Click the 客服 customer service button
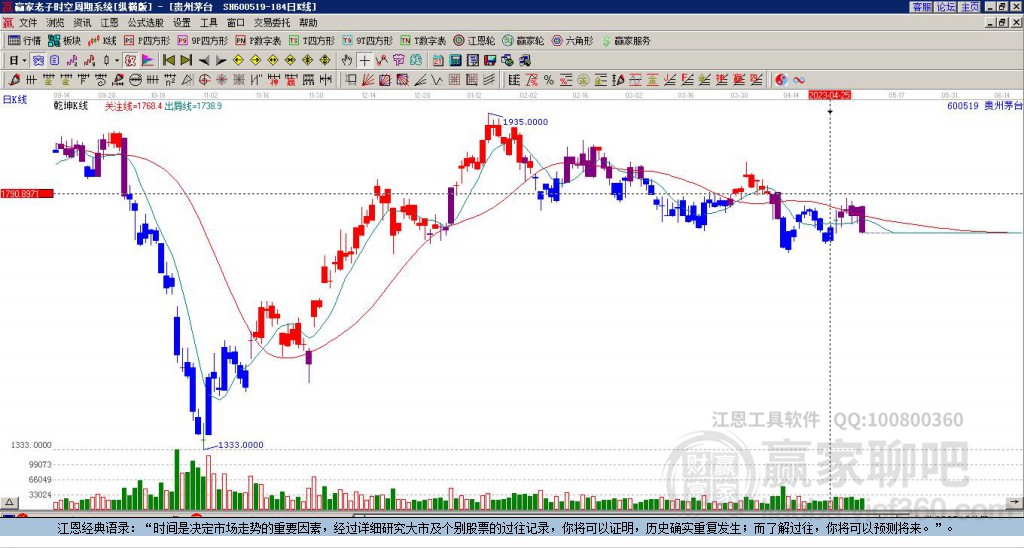1024x548 pixels. tap(922, 7)
